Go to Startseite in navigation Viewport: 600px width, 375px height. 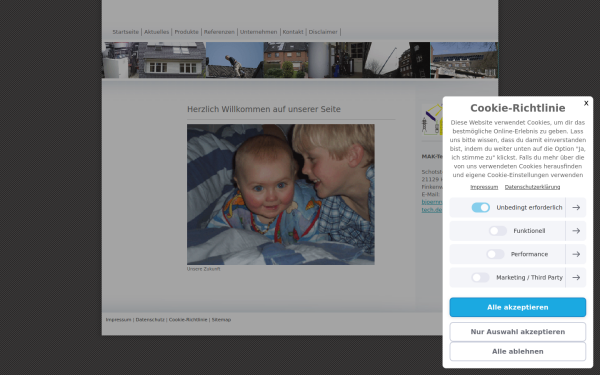126,32
